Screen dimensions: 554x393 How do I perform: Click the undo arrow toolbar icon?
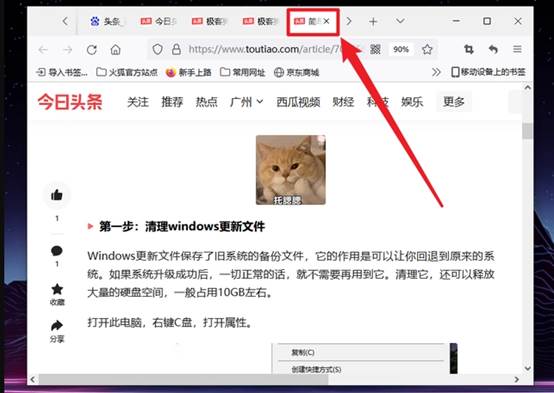point(493,49)
